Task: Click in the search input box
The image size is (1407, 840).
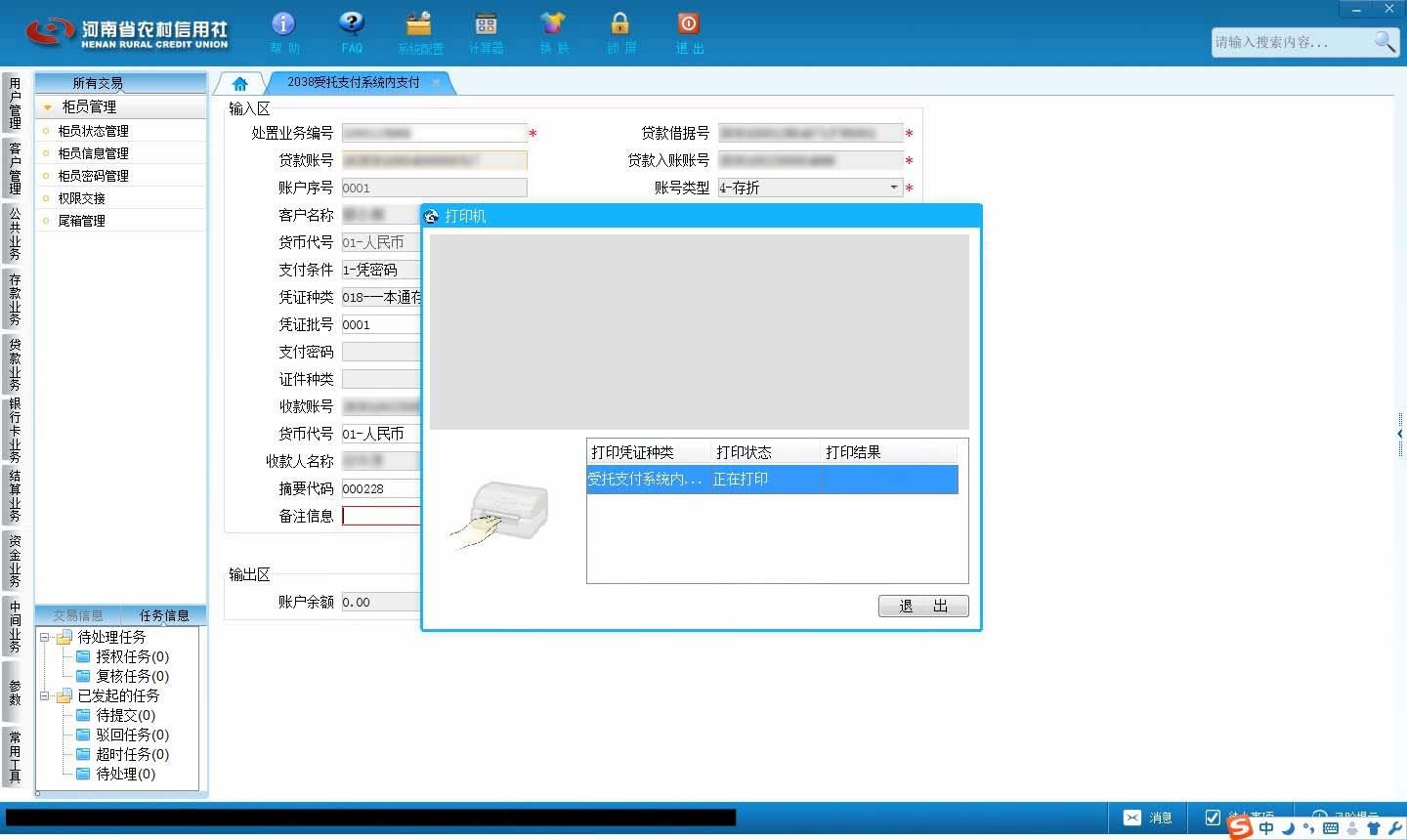Action: tap(1292, 42)
